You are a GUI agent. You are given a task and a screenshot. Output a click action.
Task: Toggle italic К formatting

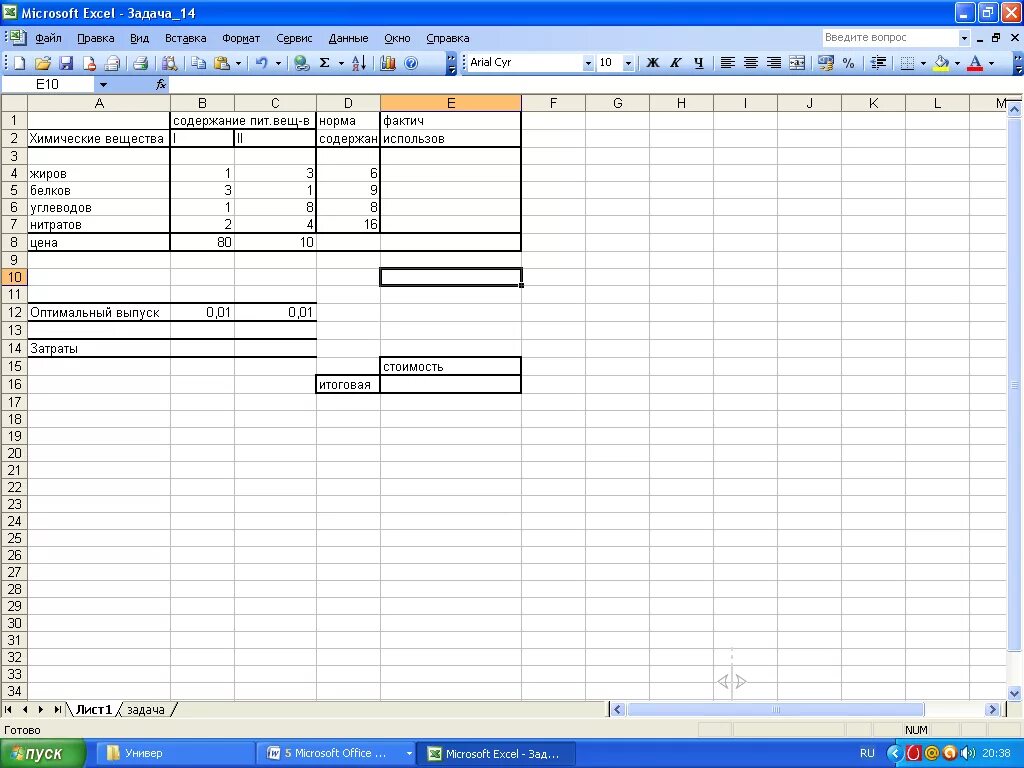(675, 63)
